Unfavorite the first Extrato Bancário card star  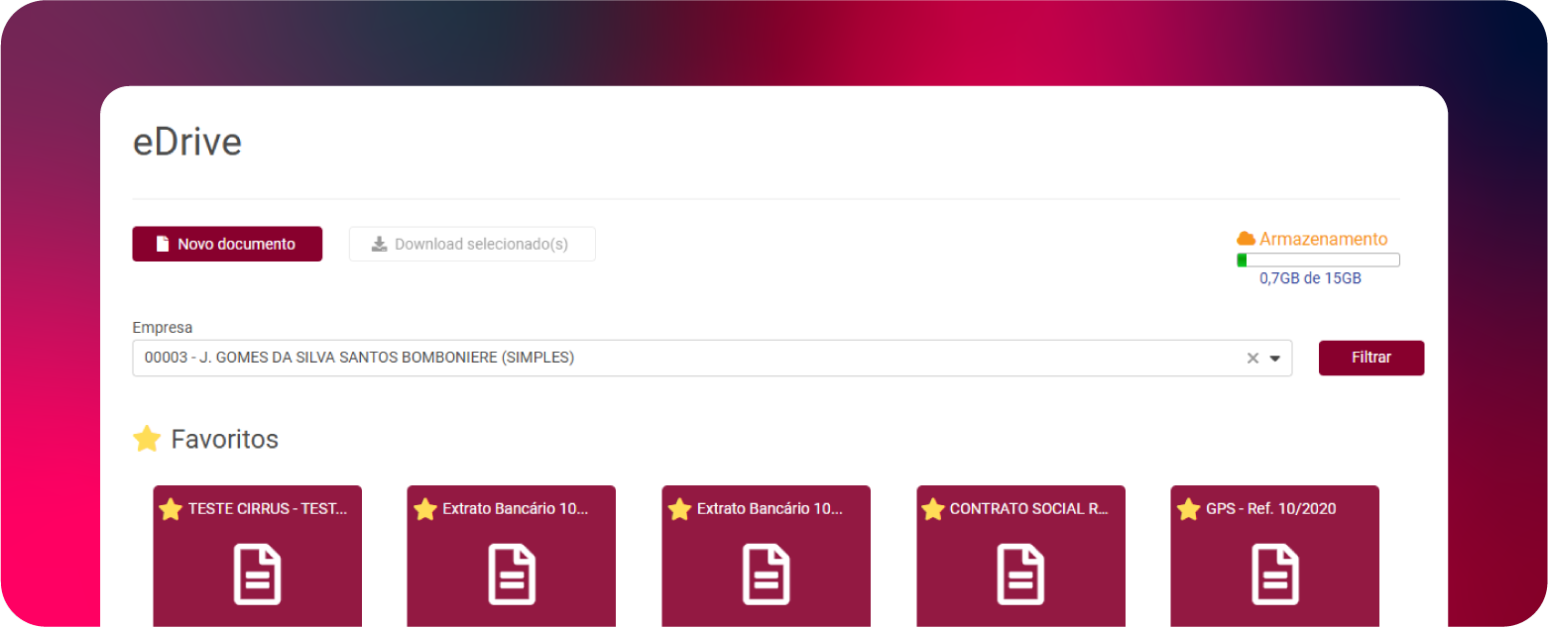click(425, 509)
